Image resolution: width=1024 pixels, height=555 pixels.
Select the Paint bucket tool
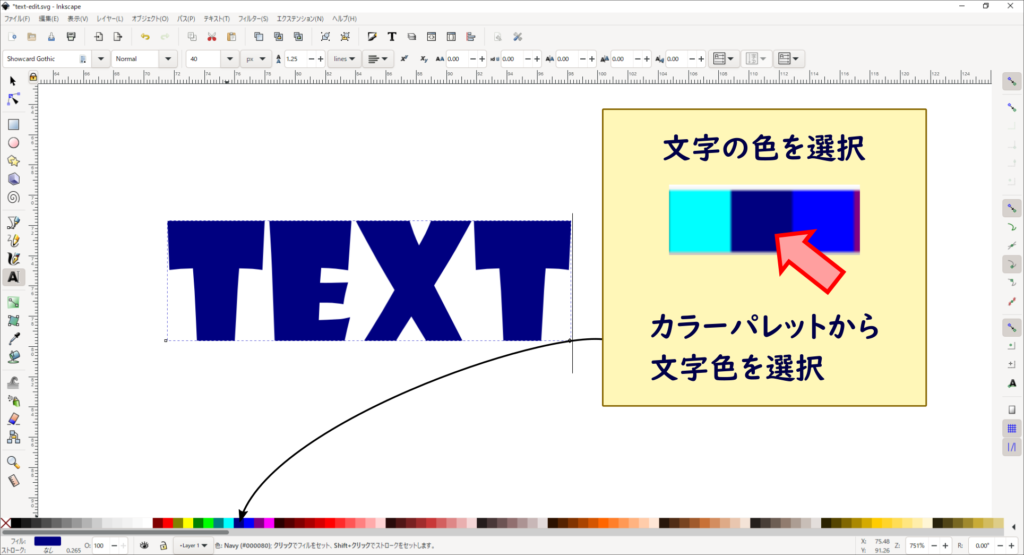click(13, 357)
